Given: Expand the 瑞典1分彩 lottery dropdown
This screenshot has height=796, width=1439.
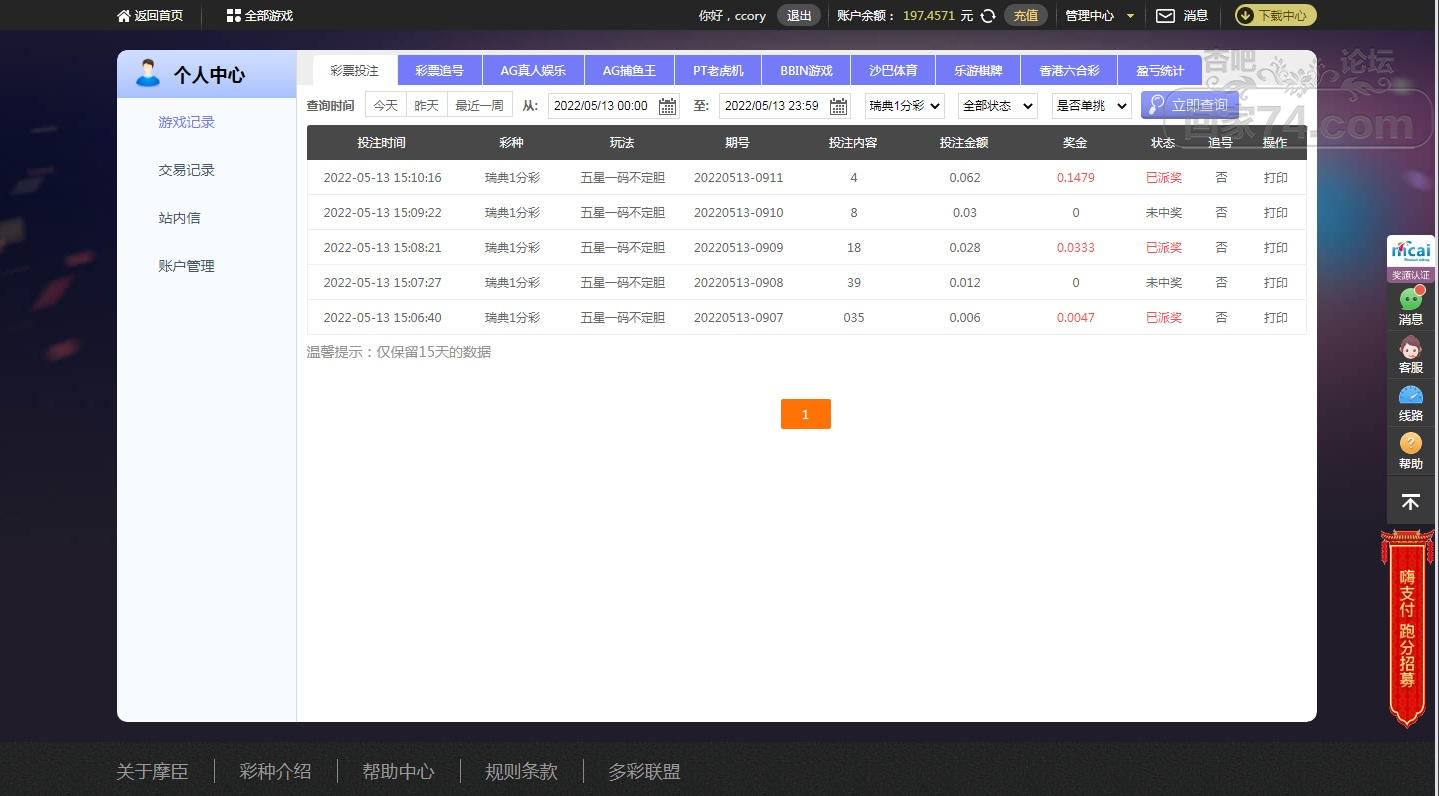Looking at the screenshot, I should [904, 106].
